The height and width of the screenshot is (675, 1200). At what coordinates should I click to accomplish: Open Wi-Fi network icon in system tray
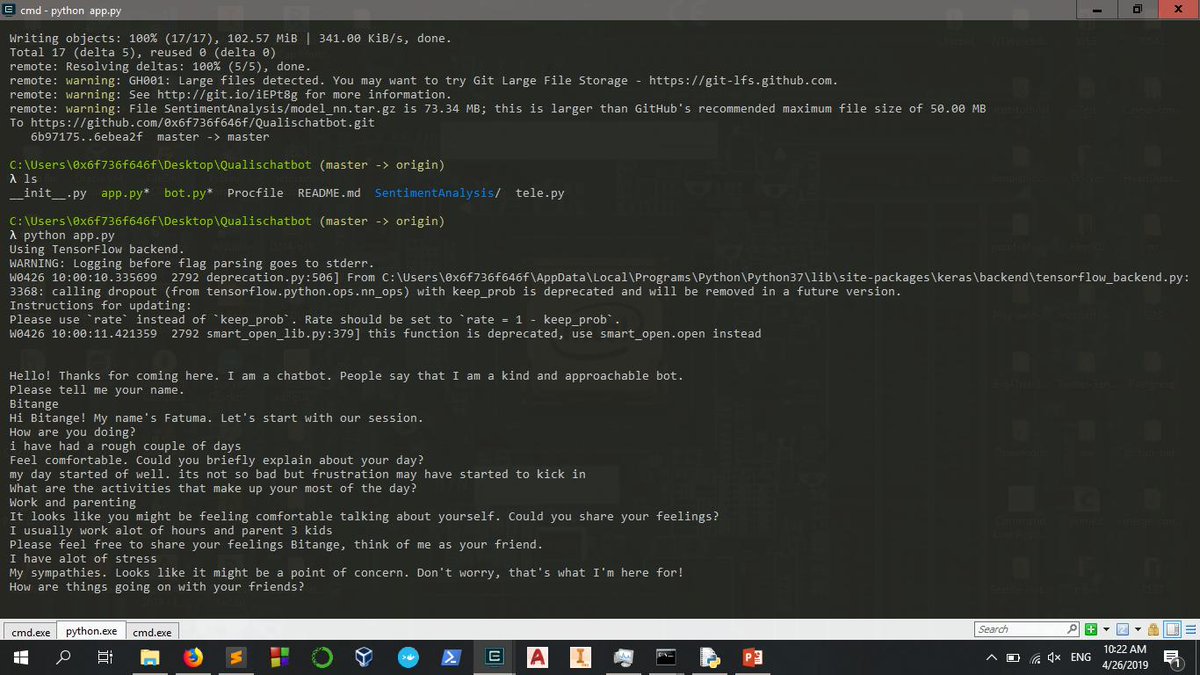pos(1035,657)
